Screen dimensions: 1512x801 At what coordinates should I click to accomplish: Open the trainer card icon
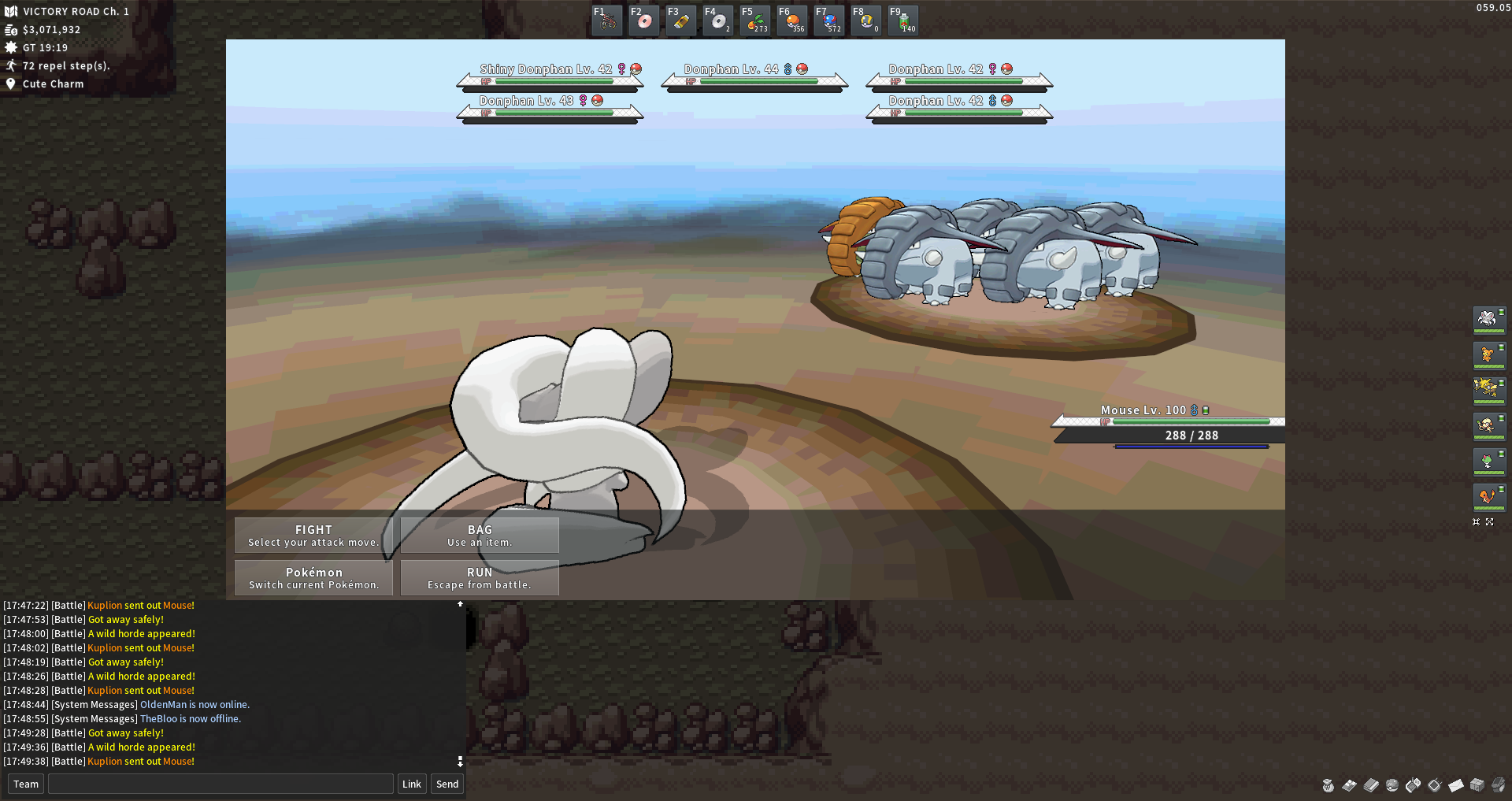click(1349, 785)
